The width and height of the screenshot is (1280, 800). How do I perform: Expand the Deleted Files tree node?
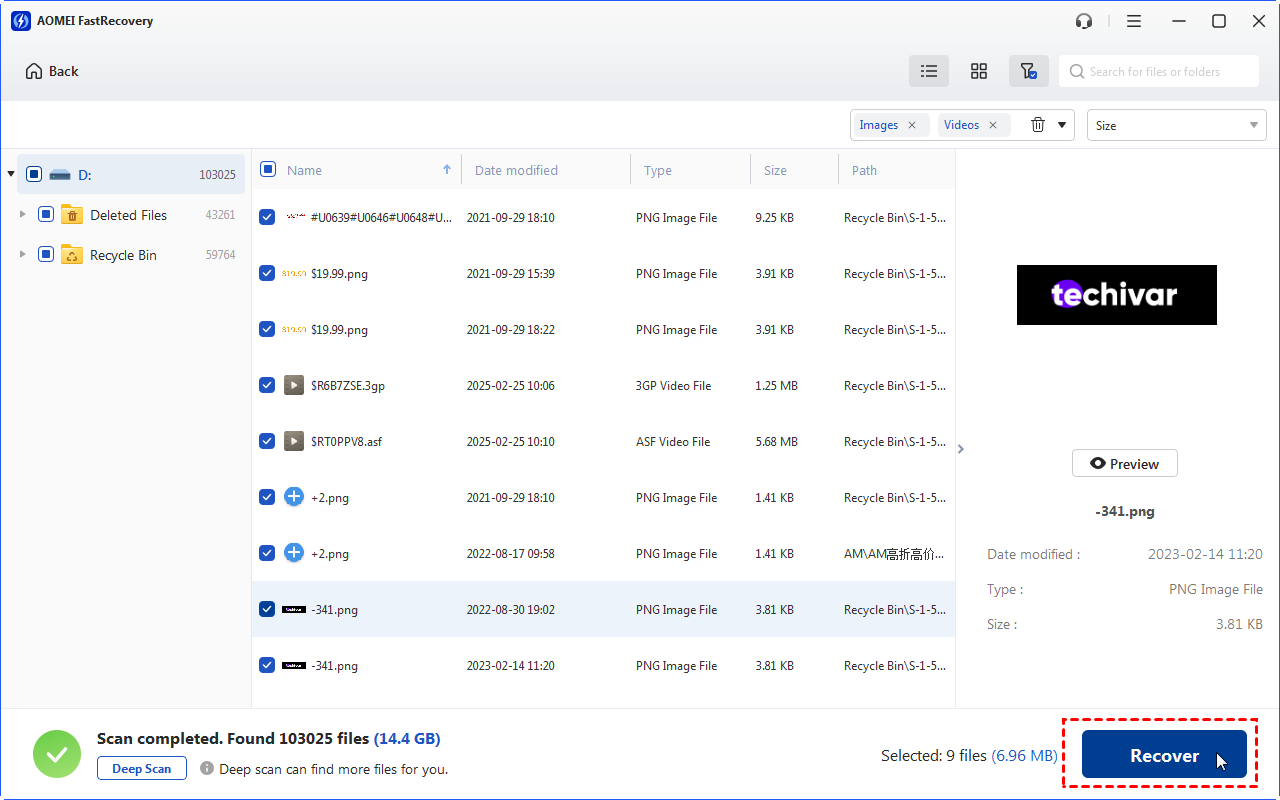click(23, 215)
